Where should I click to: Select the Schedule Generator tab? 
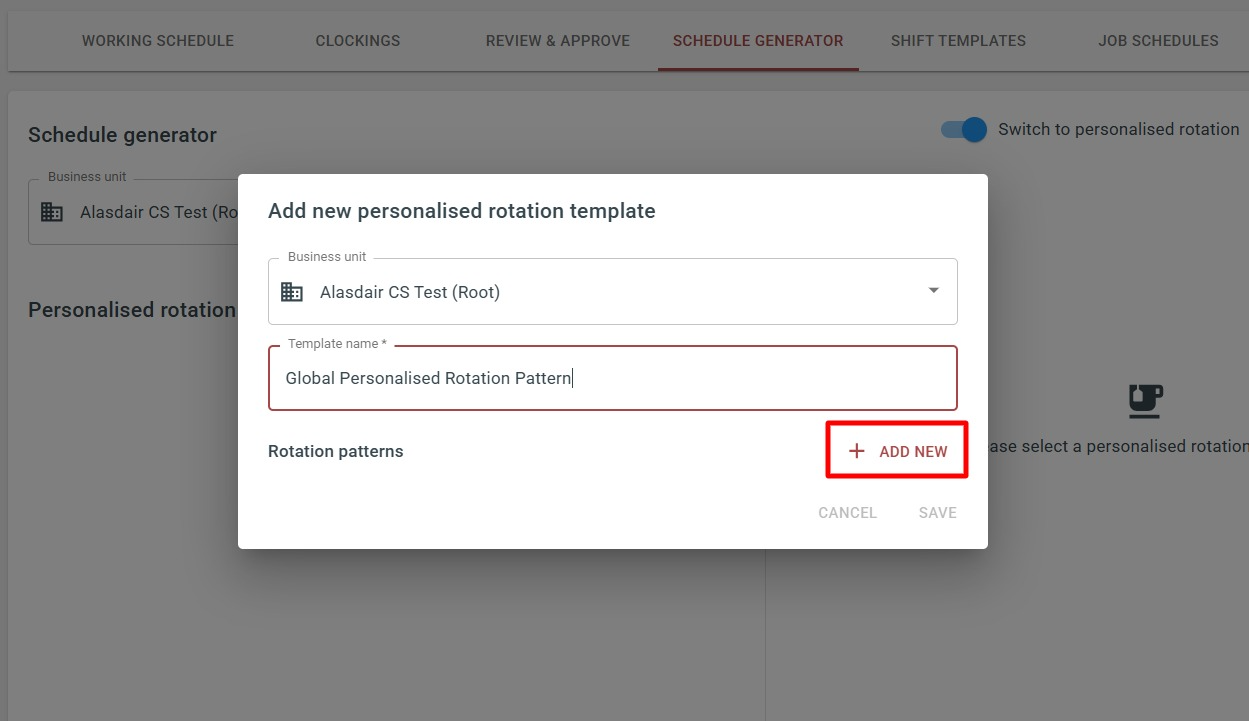pos(758,41)
